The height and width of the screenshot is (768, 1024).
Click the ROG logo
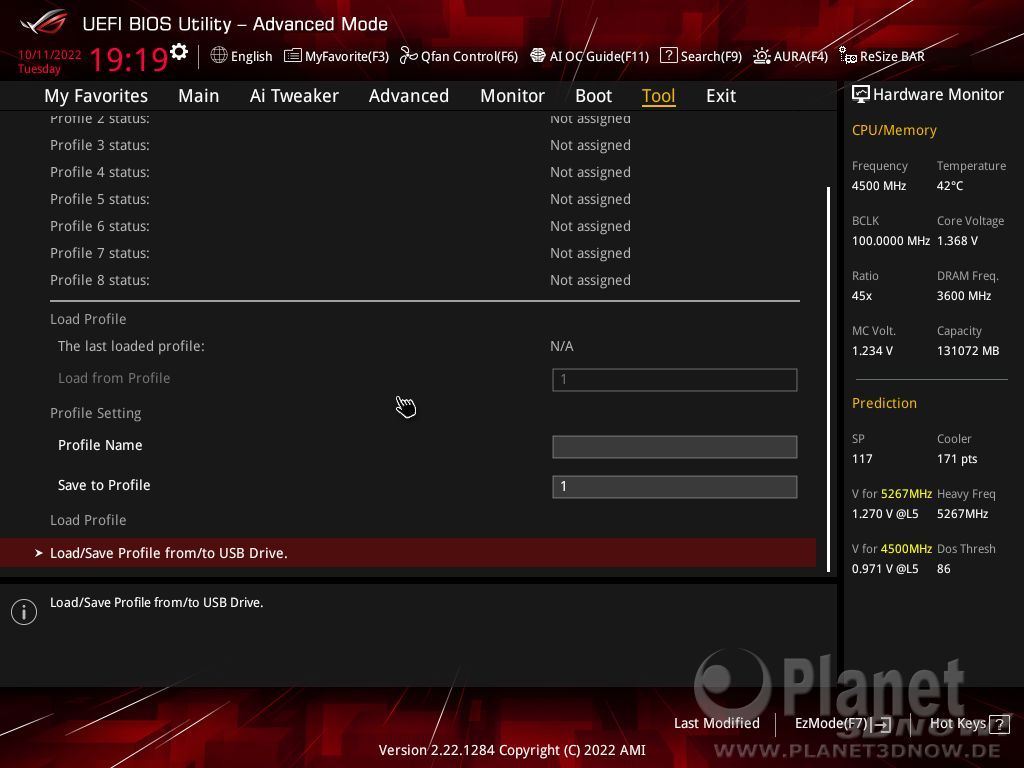point(43,24)
